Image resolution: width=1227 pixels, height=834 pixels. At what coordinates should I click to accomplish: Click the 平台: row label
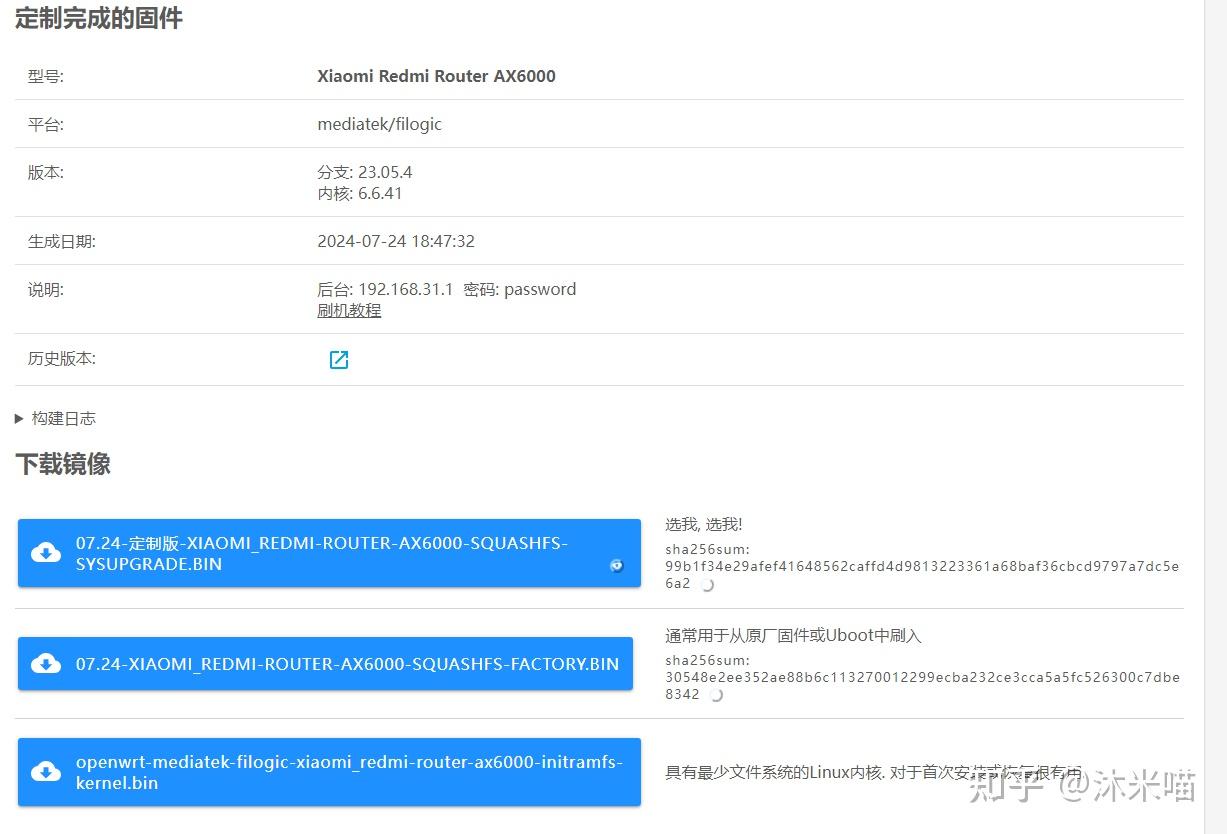[x=46, y=124]
